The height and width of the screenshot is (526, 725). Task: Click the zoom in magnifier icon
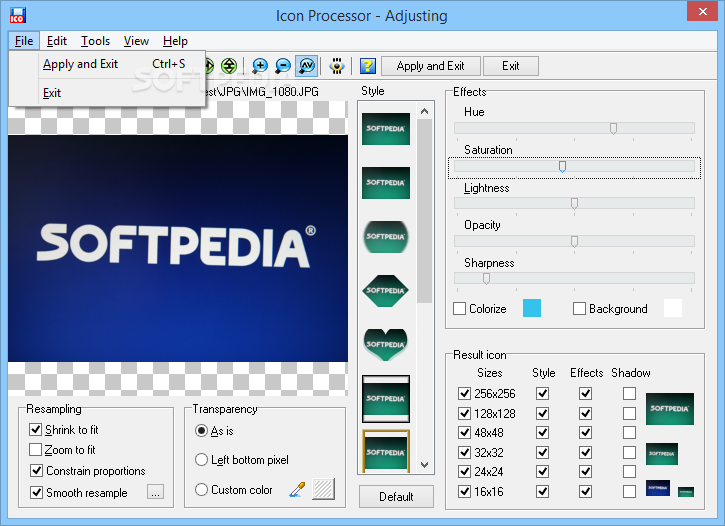pos(260,66)
